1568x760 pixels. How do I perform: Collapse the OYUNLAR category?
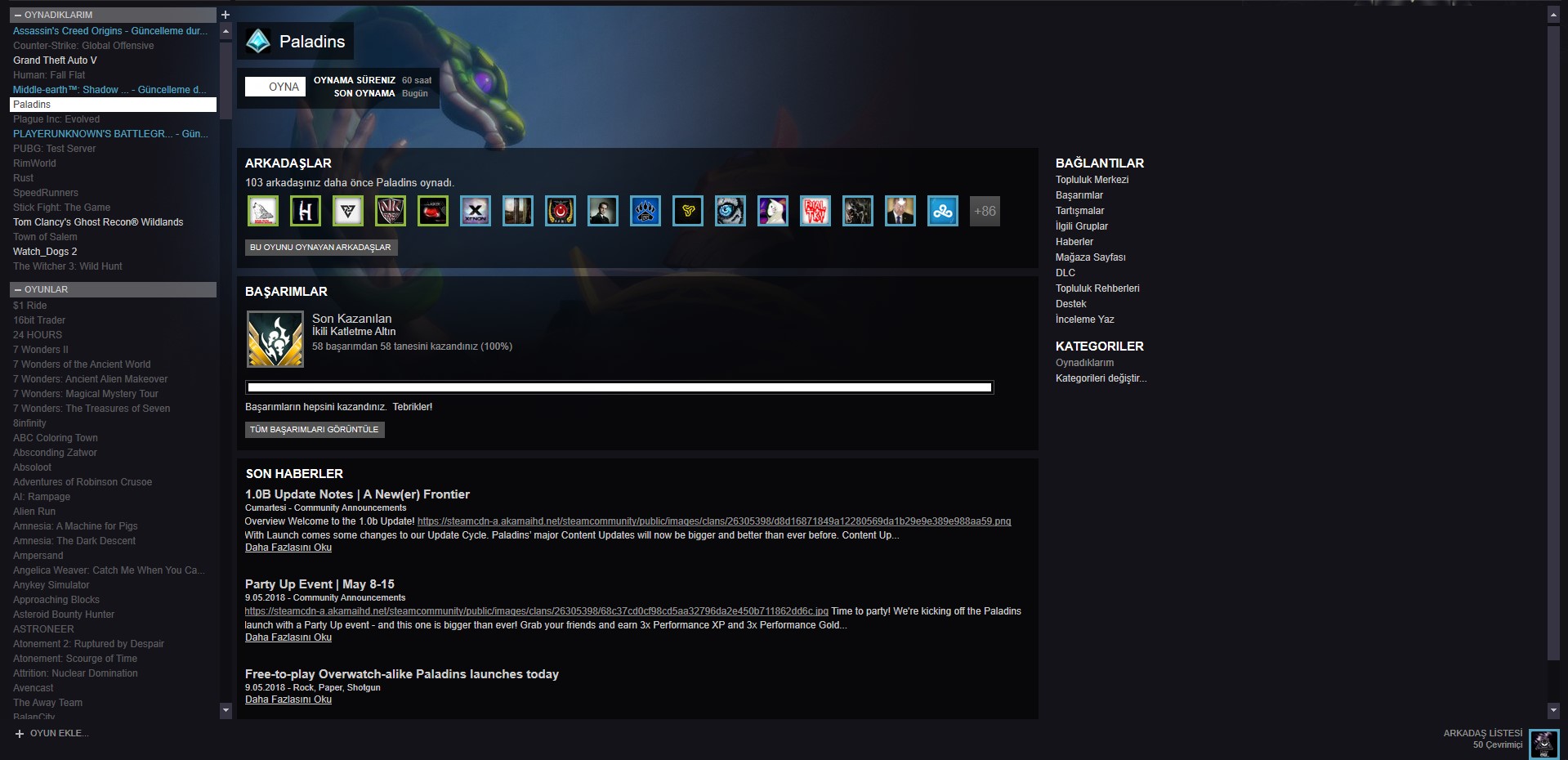coord(18,289)
